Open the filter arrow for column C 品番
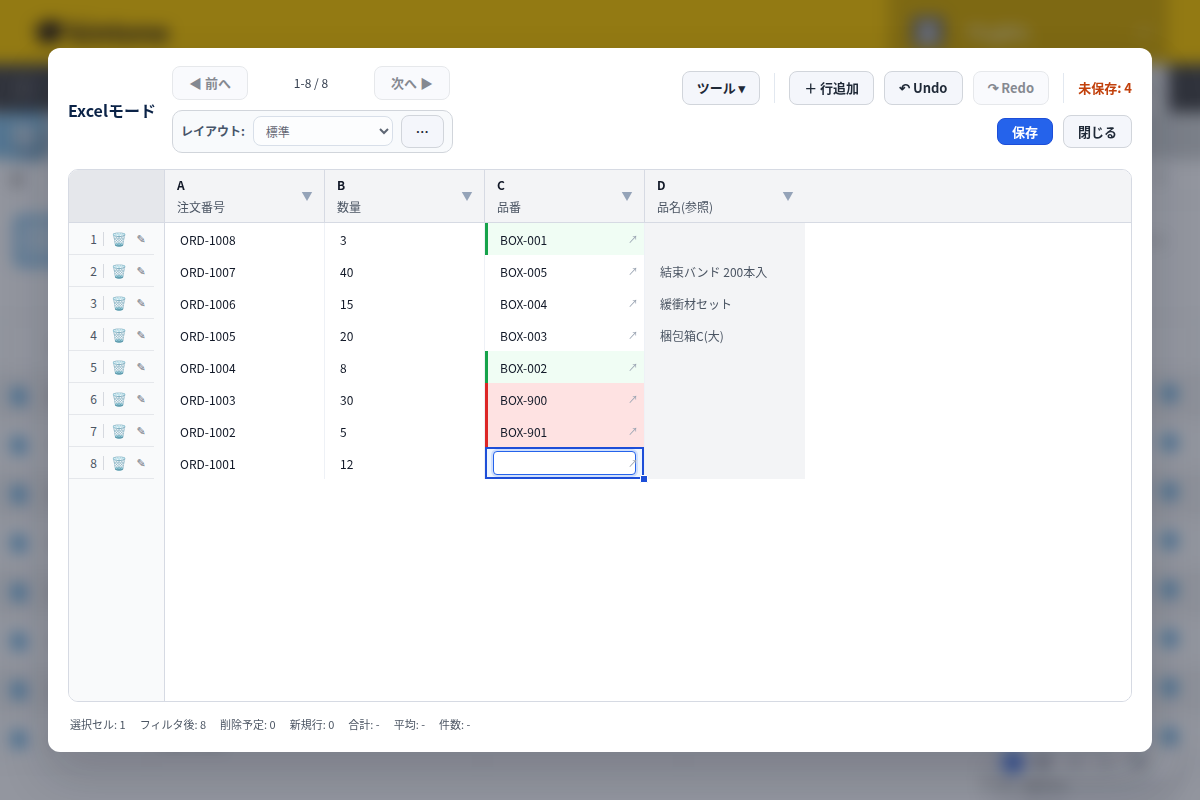Image resolution: width=1200 pixels, height=800 pixels. [x=627, y=196]
